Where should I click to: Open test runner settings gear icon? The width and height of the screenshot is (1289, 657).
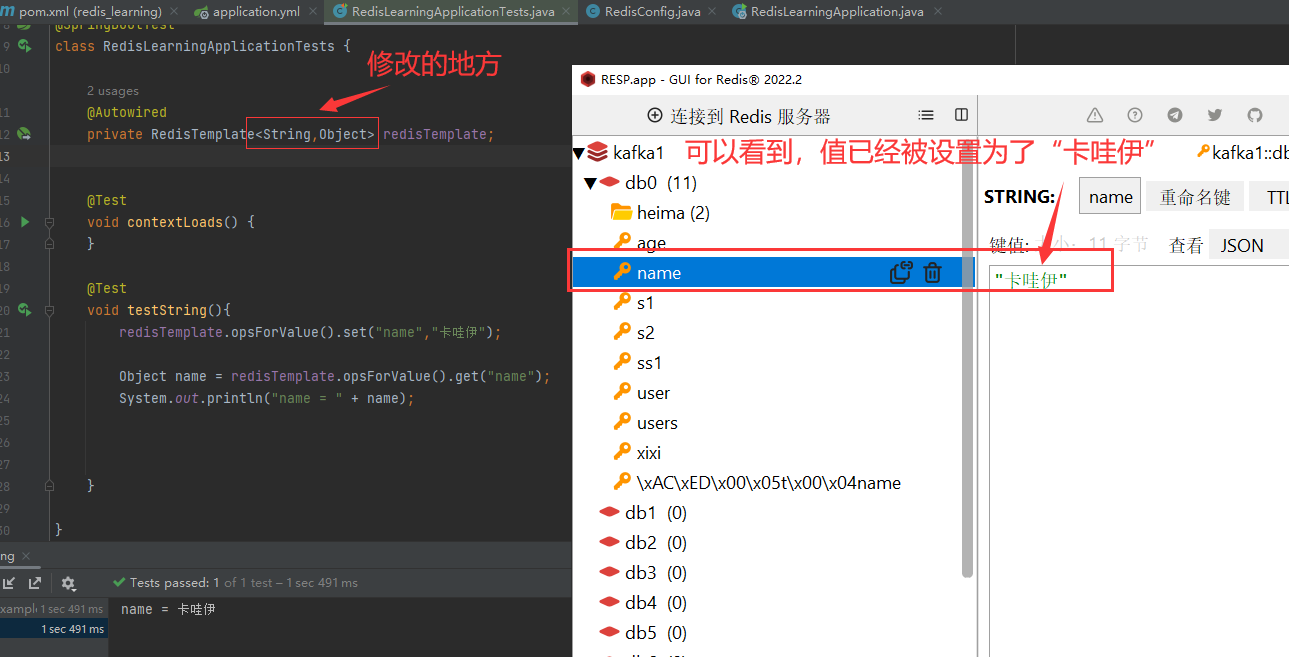click(x=68, y=583)
